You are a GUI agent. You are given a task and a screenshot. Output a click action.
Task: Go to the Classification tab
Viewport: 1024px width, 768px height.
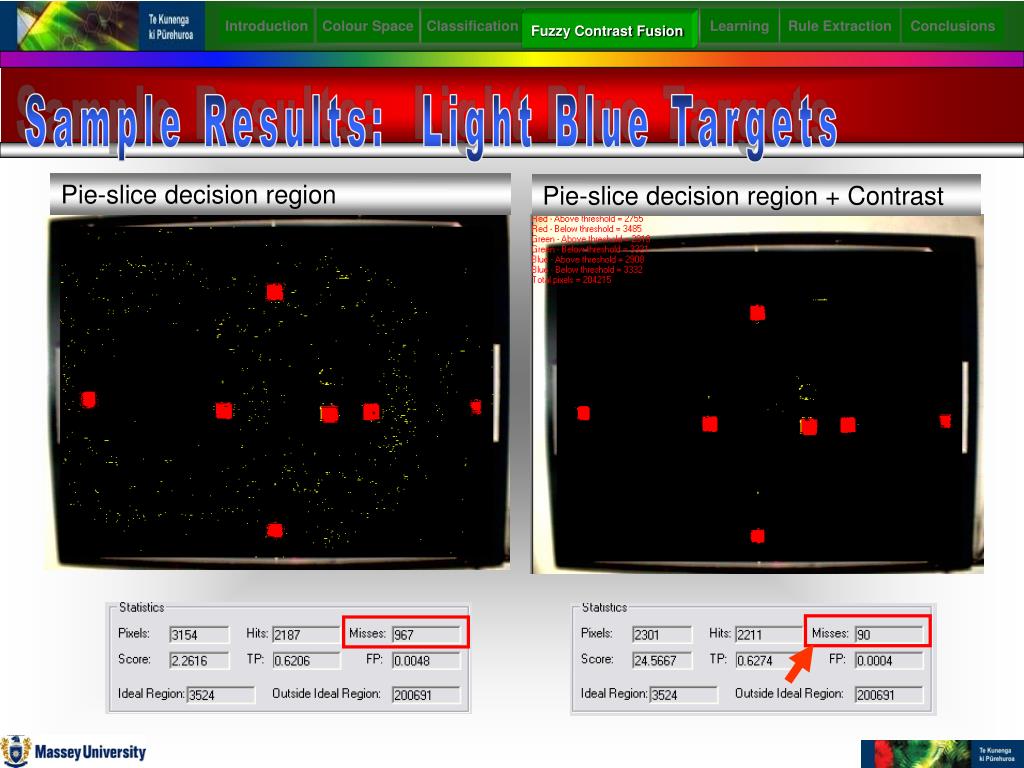472,26
